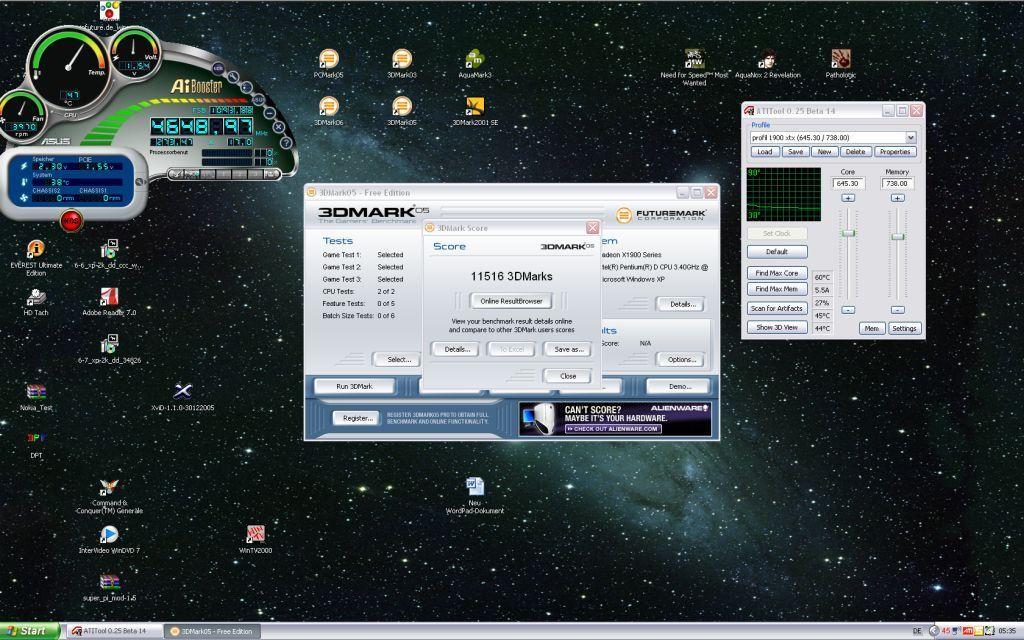The image size is (1024, 640).
Task: Click Online ResultBrowser in 3DMark Score dialog
Action: (x=511, y=301)
